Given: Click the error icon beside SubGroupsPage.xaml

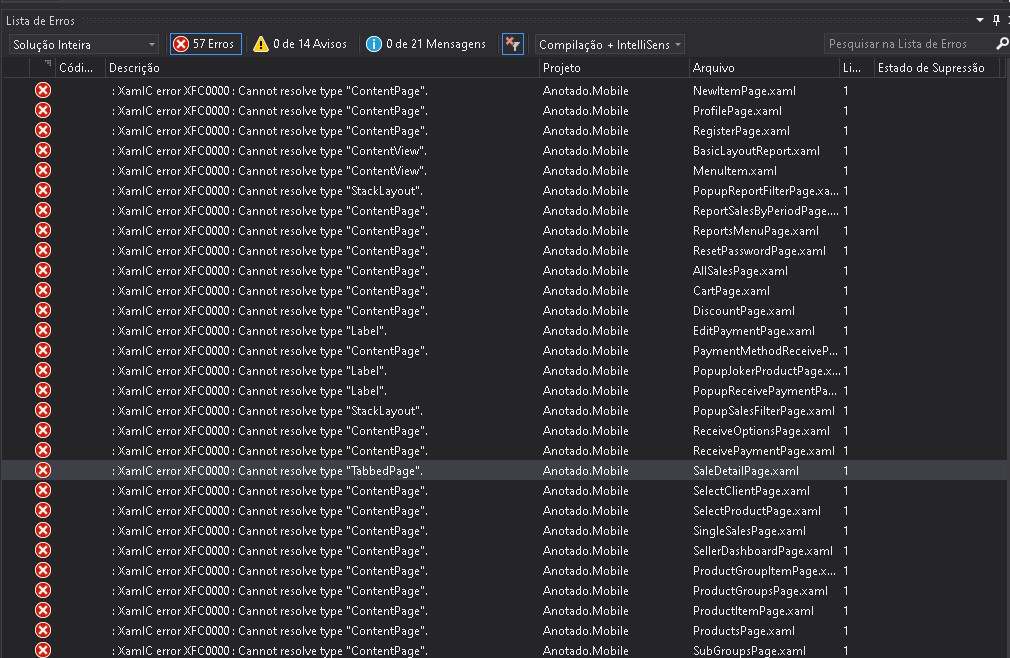Looking at the screenshot, I should click(x=42, y=650).
